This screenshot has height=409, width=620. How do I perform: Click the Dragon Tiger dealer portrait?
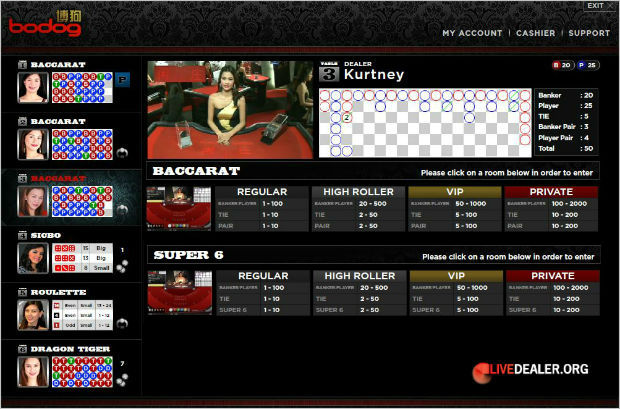click(33, 372)
